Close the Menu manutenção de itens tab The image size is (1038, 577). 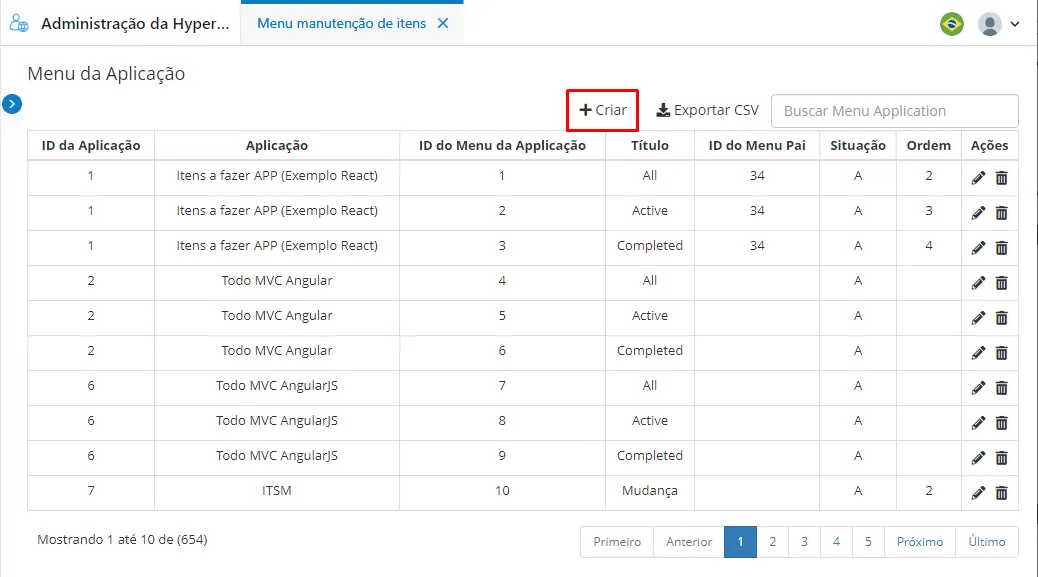[x=443, y=23]
